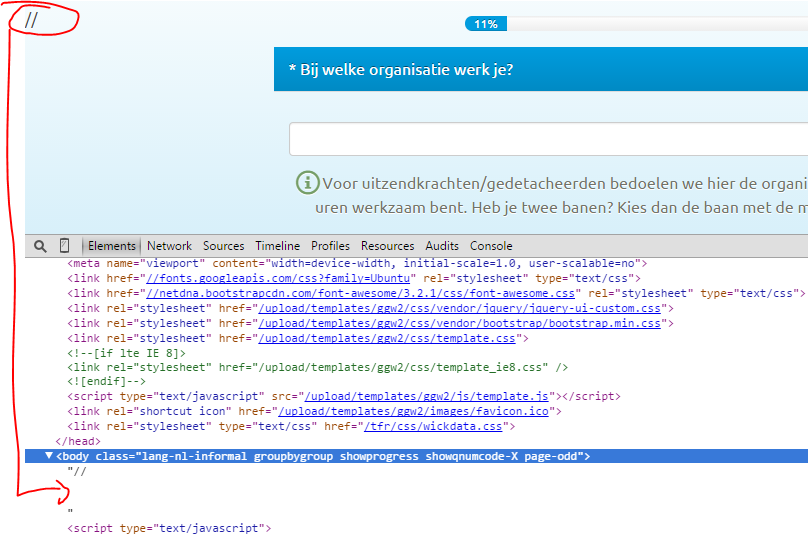This screenshot has width=808, height=536.
Task: Open the Sources tab
Action: [x=223, y=246]
